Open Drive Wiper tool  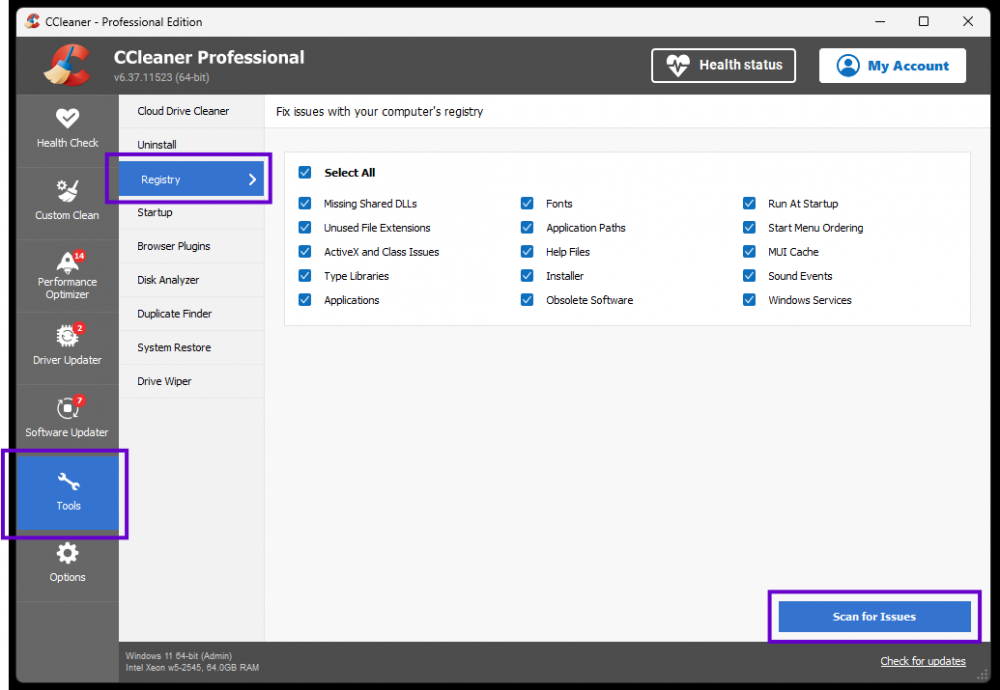click(191, 381)
